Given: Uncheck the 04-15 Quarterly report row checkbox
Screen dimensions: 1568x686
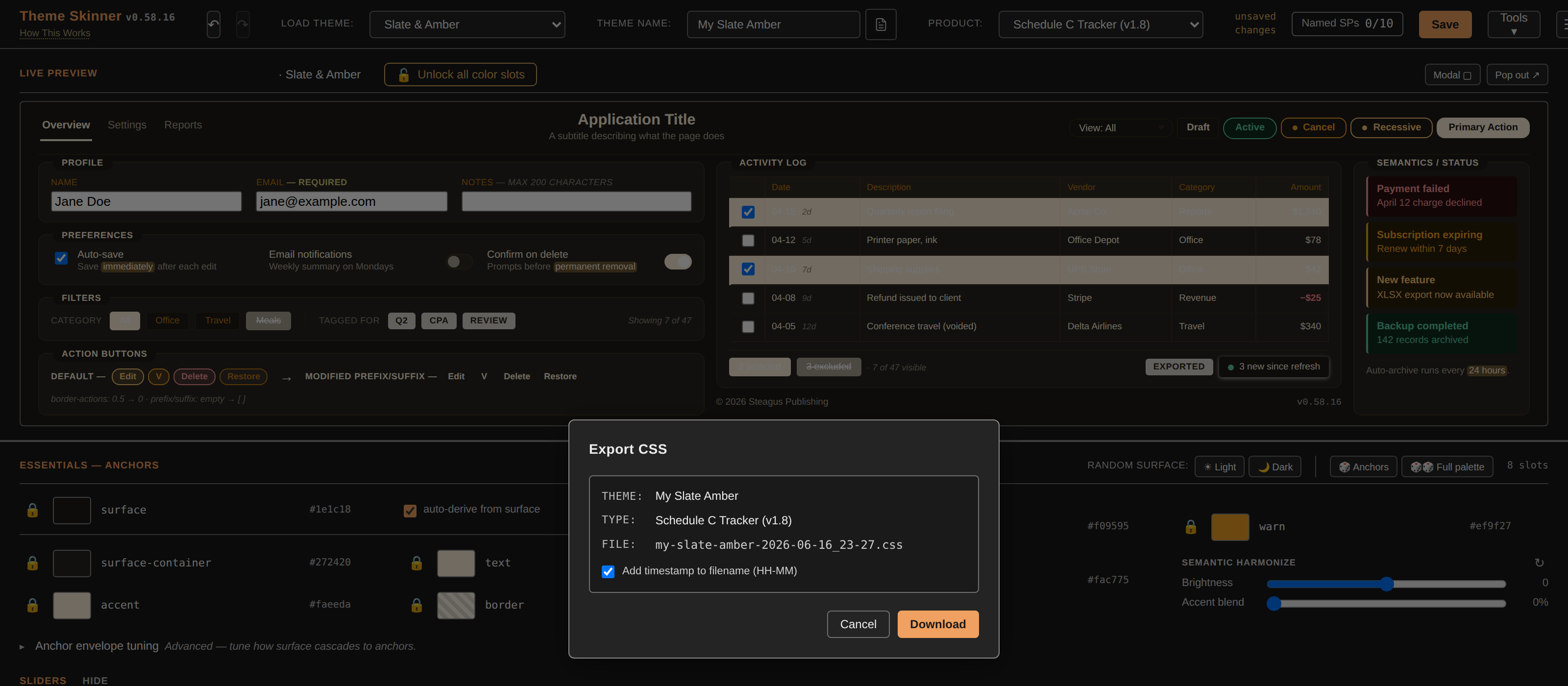Looking at the screenshot, I should [x=748, y=212].
